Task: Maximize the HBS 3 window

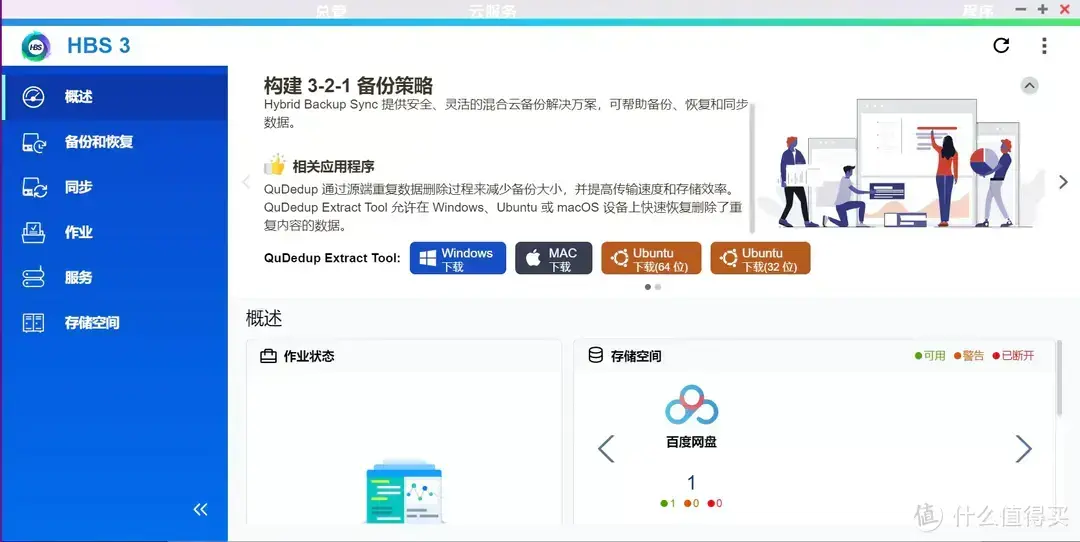Action: click(1043, 10)
